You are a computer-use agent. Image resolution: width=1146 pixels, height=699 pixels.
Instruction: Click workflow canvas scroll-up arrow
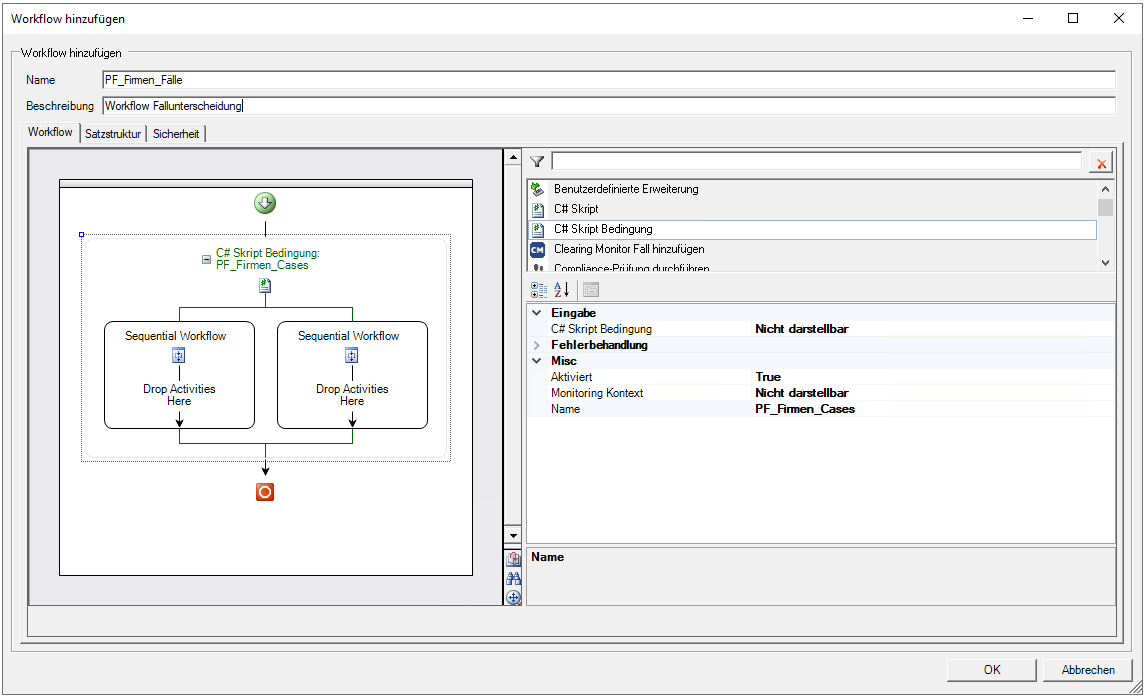513,157
